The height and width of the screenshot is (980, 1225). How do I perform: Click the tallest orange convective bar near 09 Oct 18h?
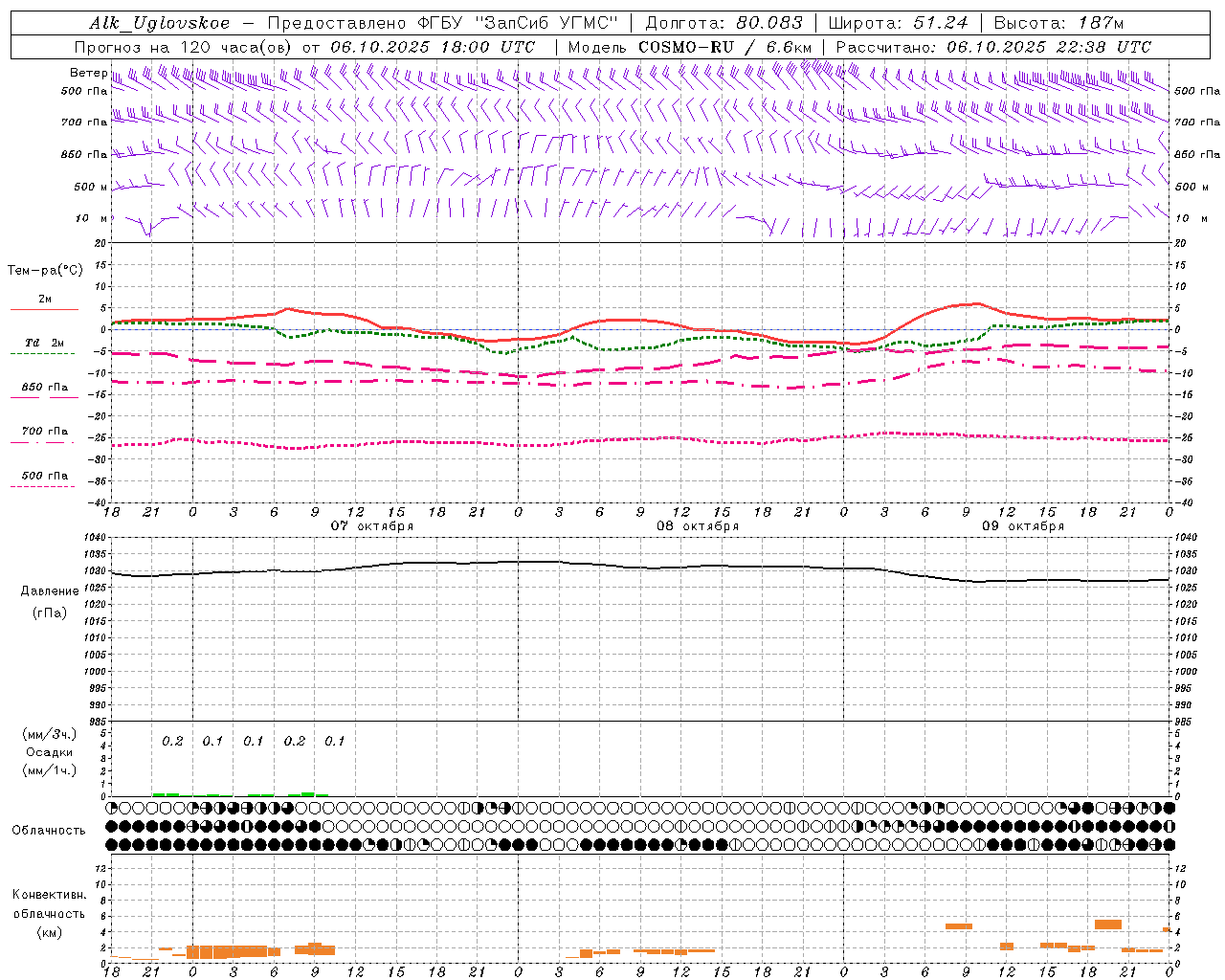point(1108,924)
